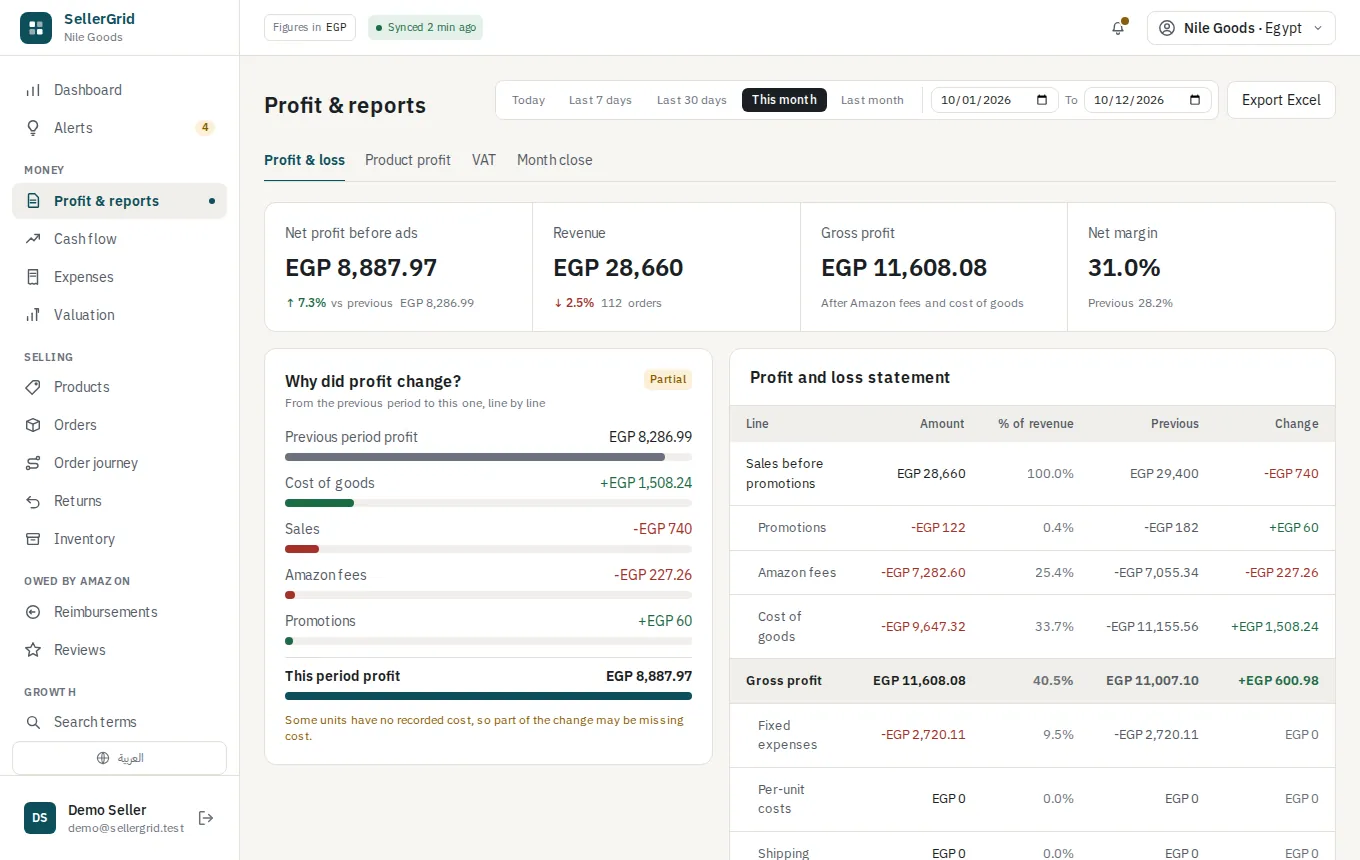1360x860 pixels.
Task: Select the This month range
Action: [x=784, y=100]
